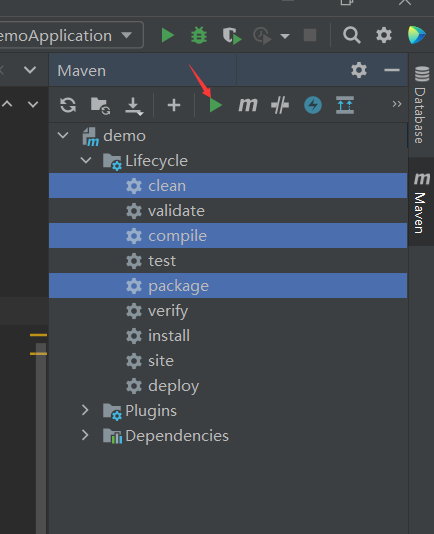
Task: Click the Plugins folder label
Action: coord(151,411)
